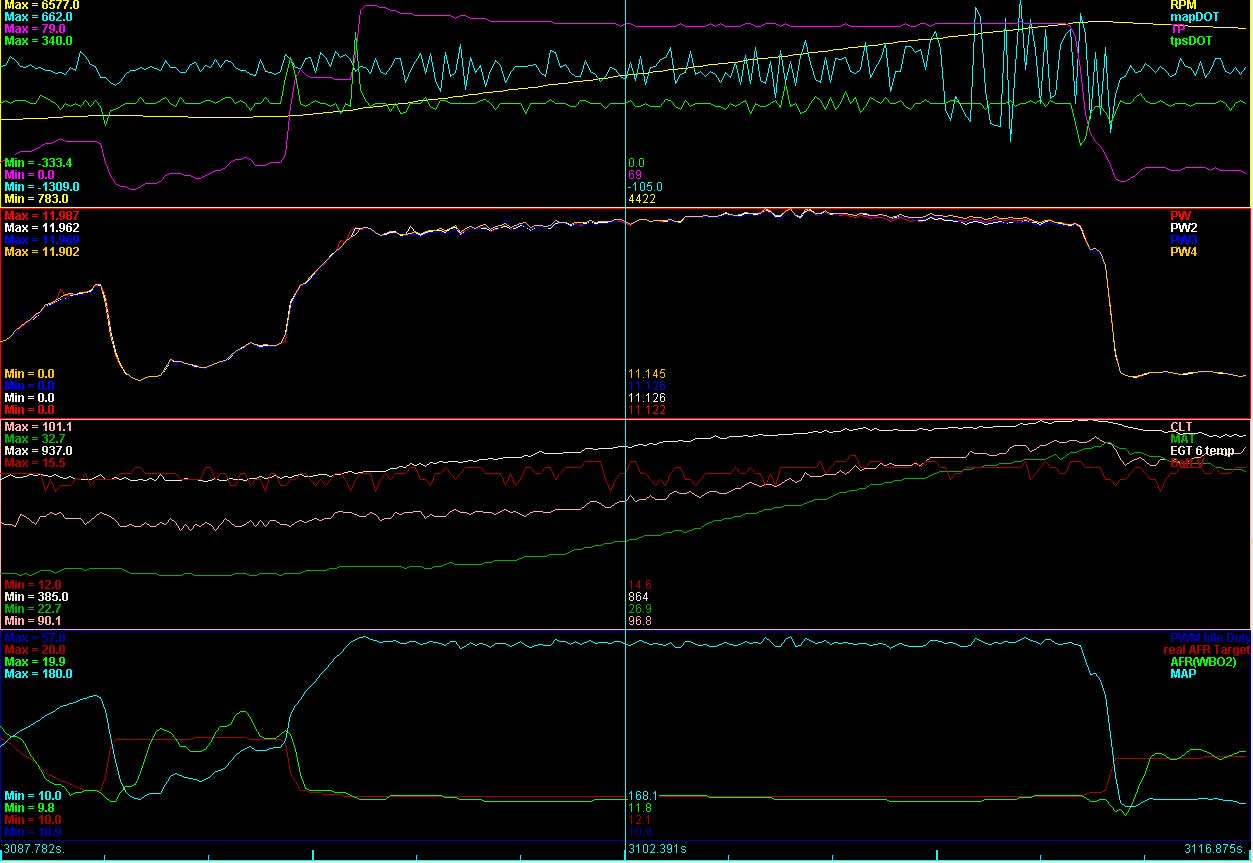Viewport: 1253px width, 863px height.
Task: Click the AFR(WBO2) legend label
Action: pos(1203,662)
